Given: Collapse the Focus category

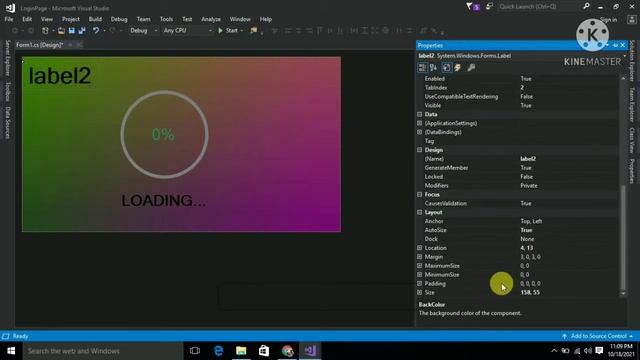Looking at the screenshot, I should (420, 195).
